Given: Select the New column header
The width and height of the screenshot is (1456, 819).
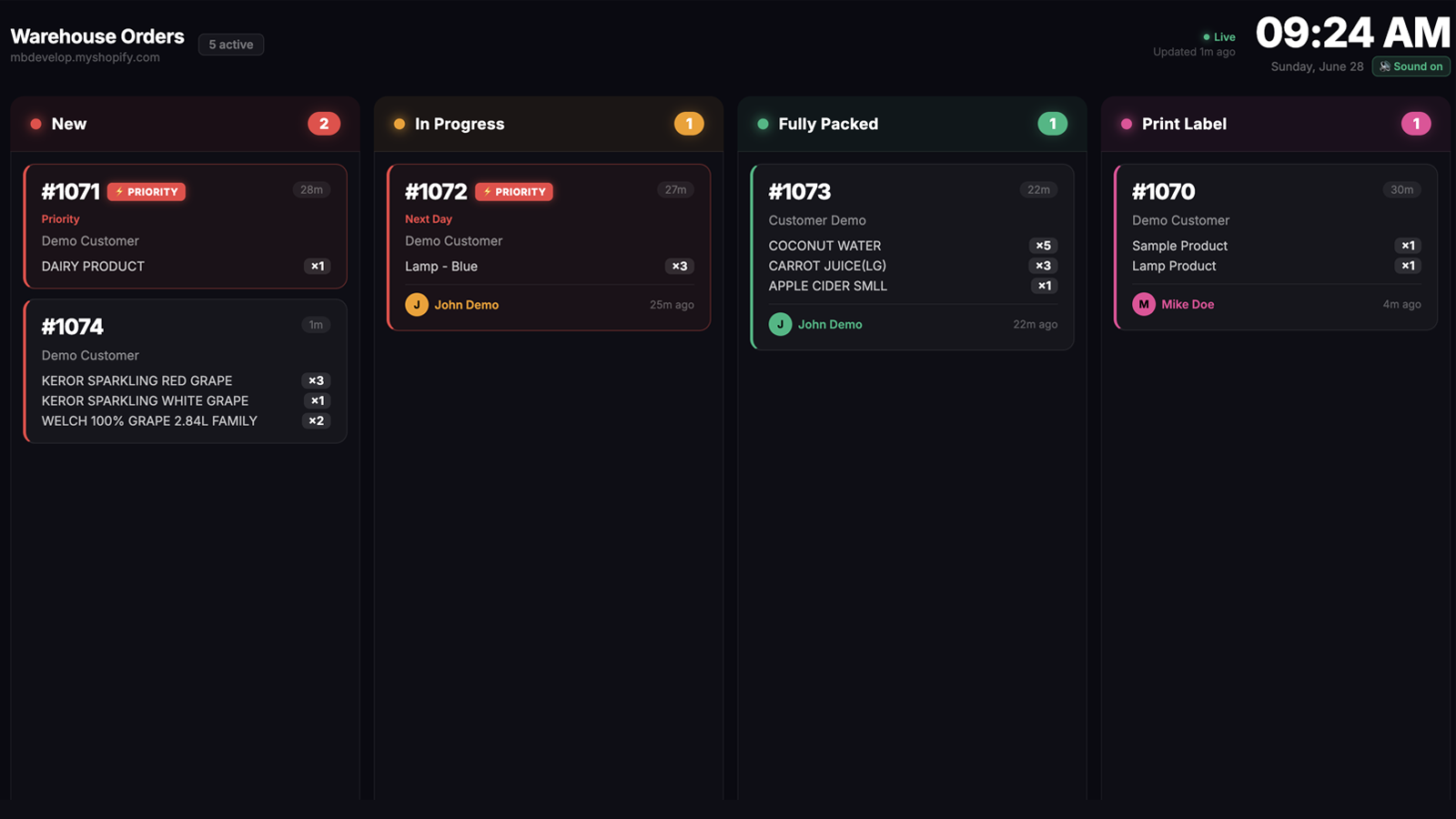Looking at the screenshot, I should 185,124.
